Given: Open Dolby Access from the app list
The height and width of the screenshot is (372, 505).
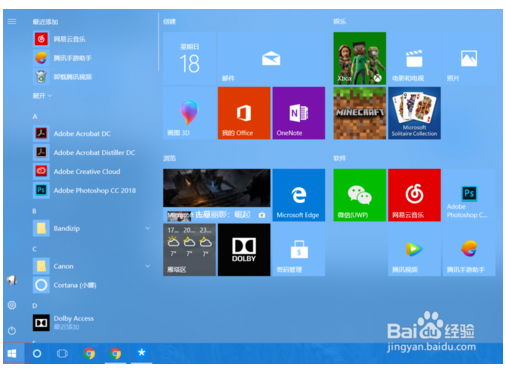Looking at the screenshot, I should point(92,323).
